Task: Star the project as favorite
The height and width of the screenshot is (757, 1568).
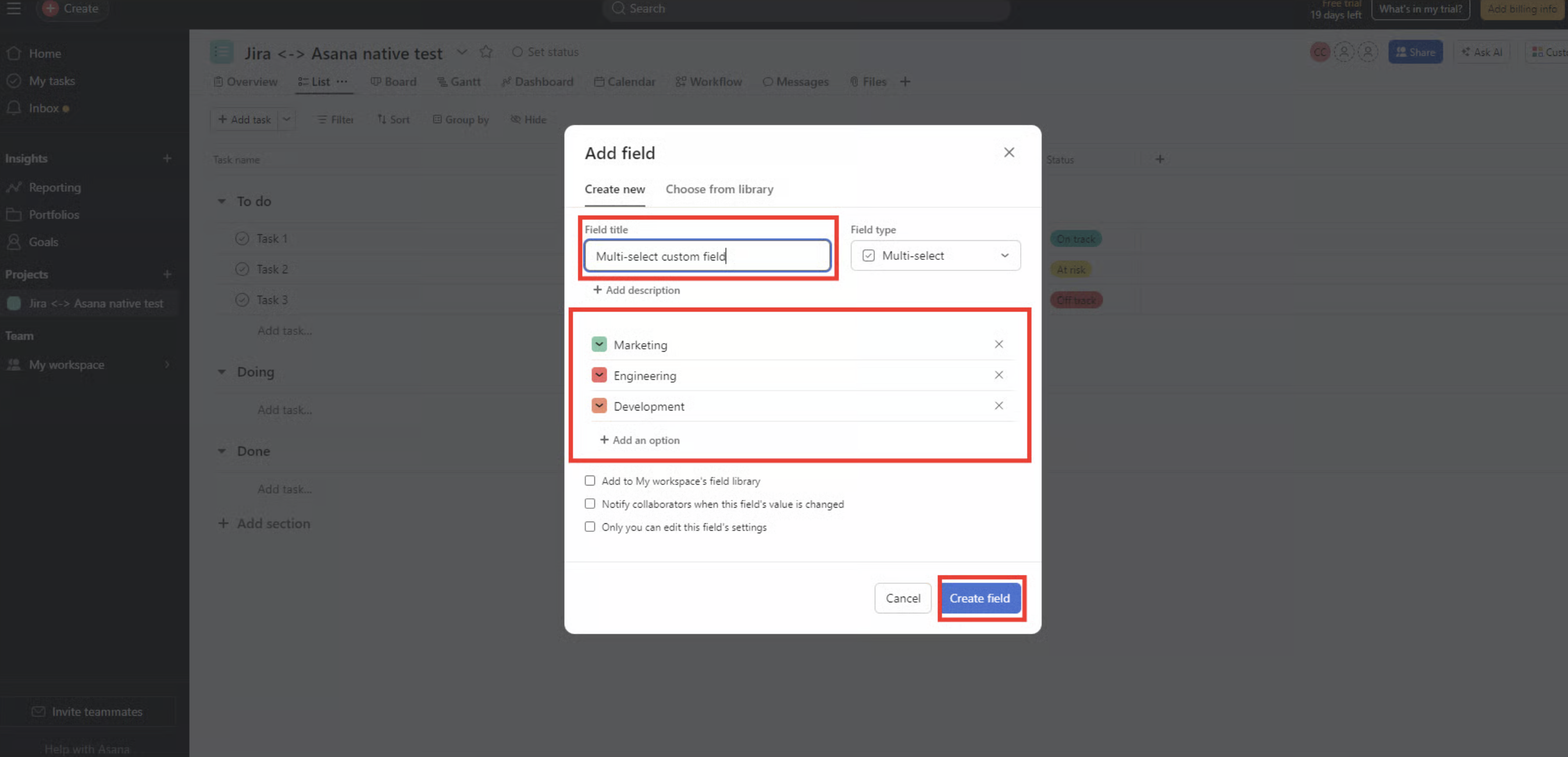Action: tap(486, 52)
